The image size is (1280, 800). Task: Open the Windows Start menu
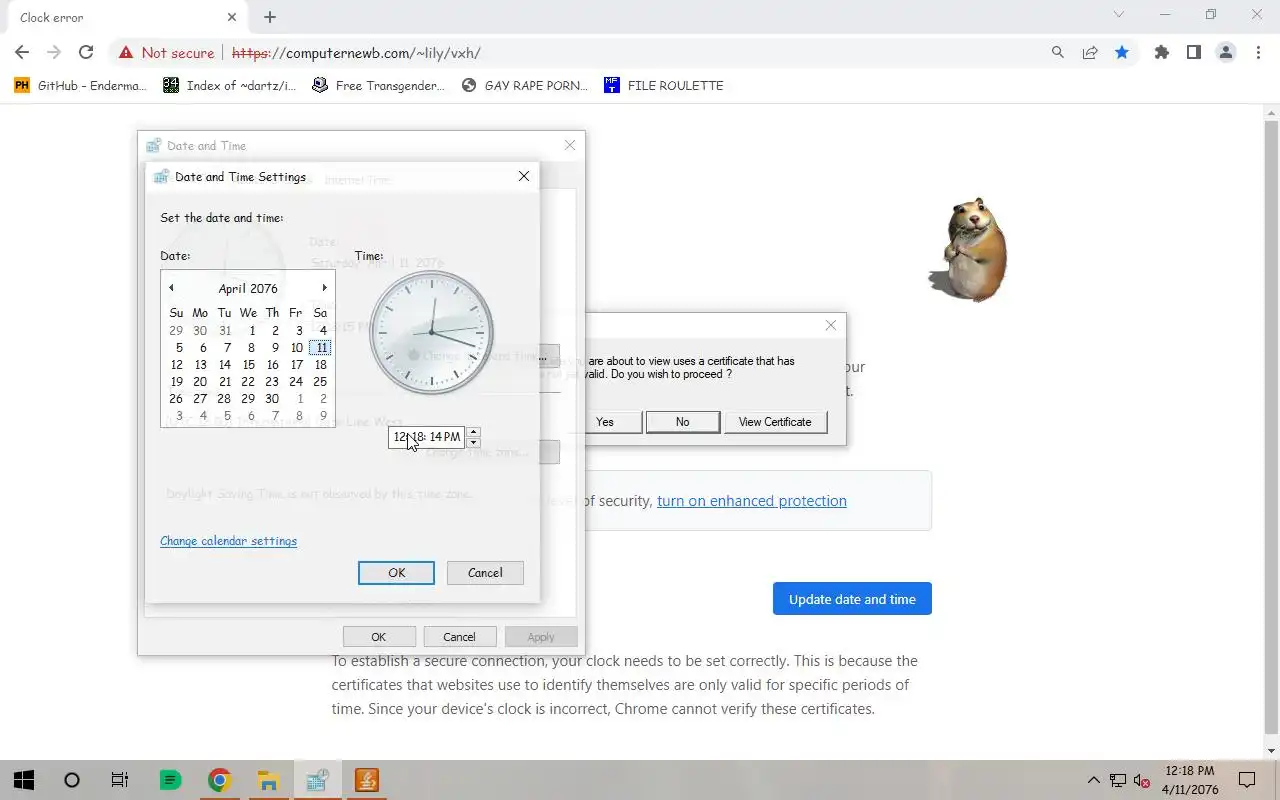tap(24, 780)
